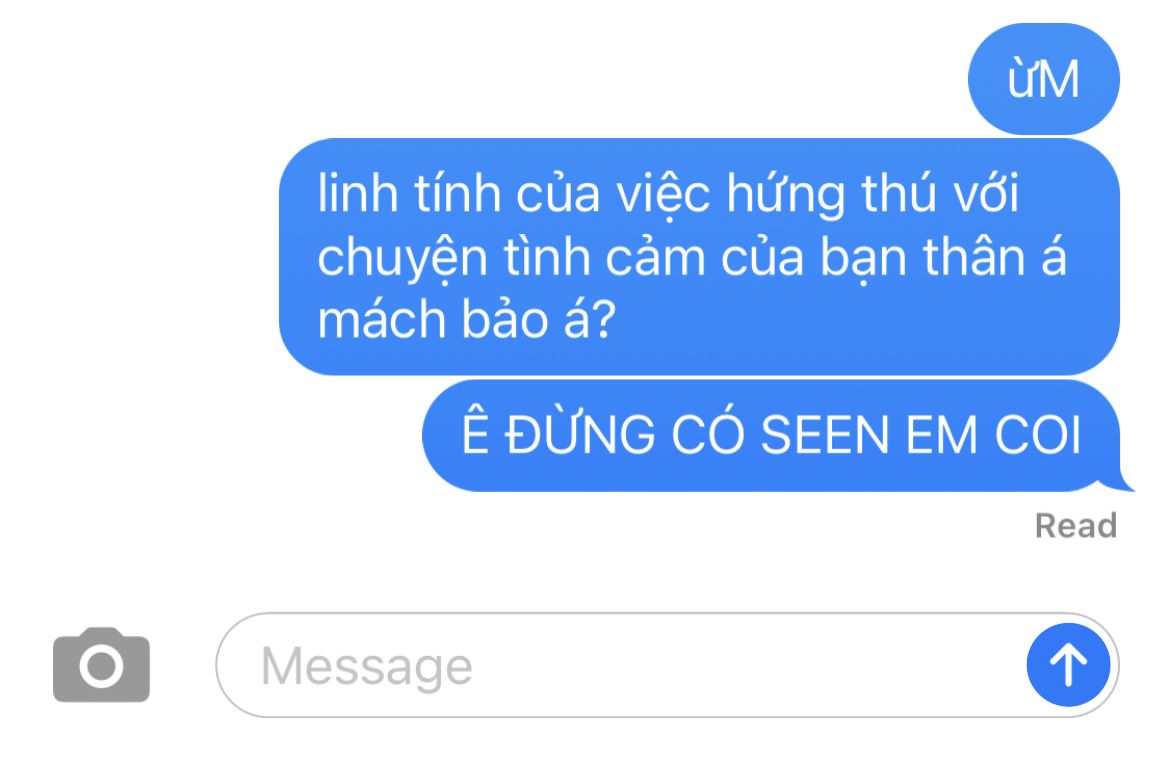Click the 'Read' receipt label
The height and width of the screenshot is (765, 1170).
pyautogui.click(x=1075, y=525)
